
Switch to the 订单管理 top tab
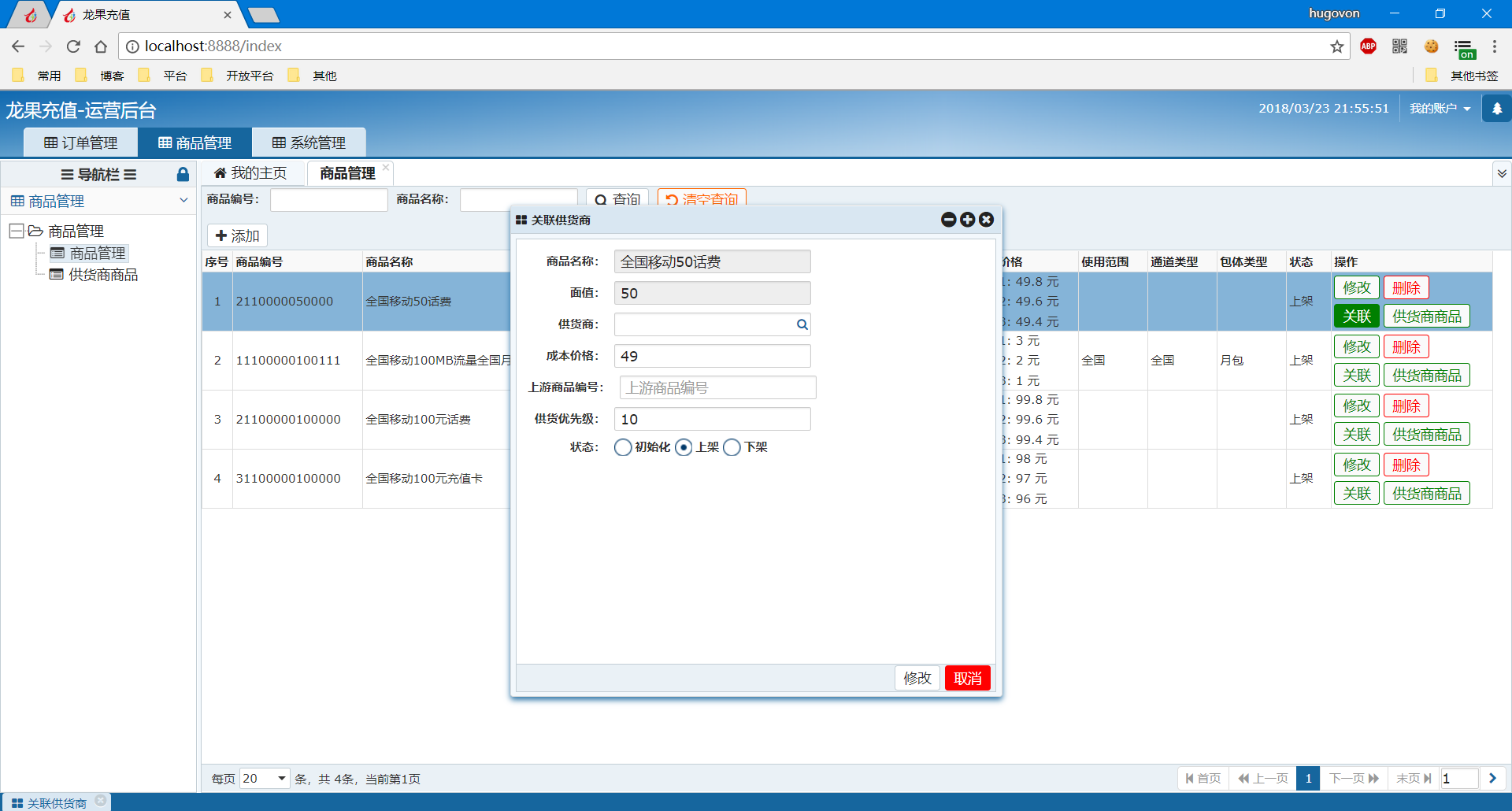pos(81,143)
